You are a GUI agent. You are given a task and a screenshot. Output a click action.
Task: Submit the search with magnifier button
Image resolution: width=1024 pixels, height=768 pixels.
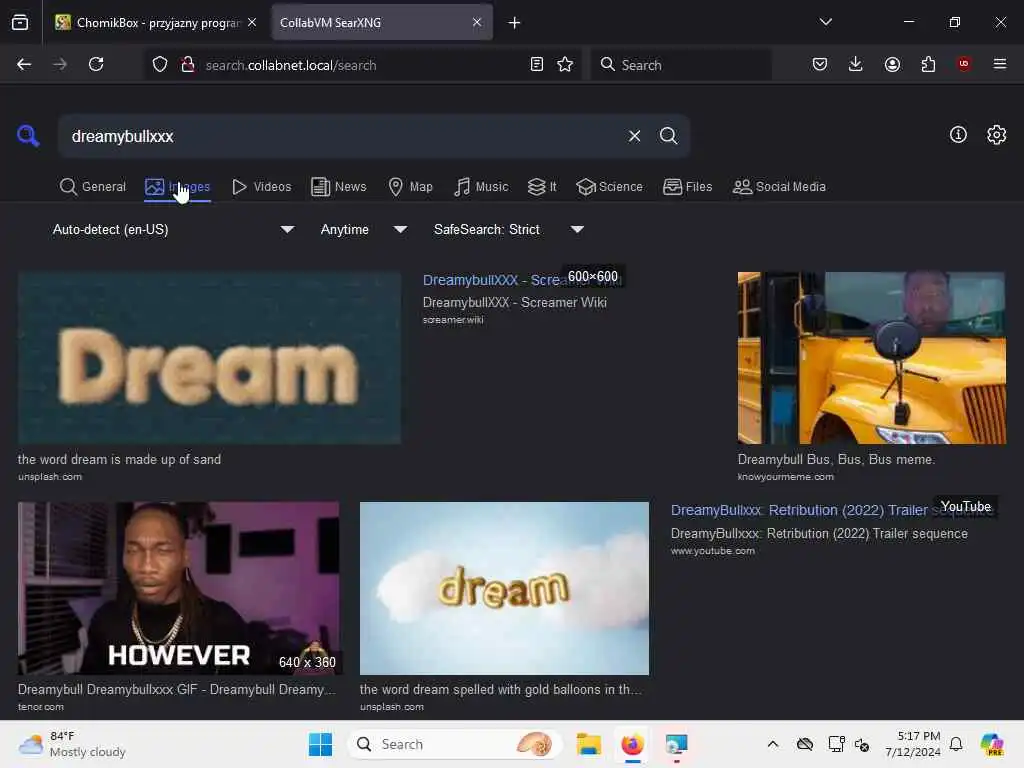668,136
